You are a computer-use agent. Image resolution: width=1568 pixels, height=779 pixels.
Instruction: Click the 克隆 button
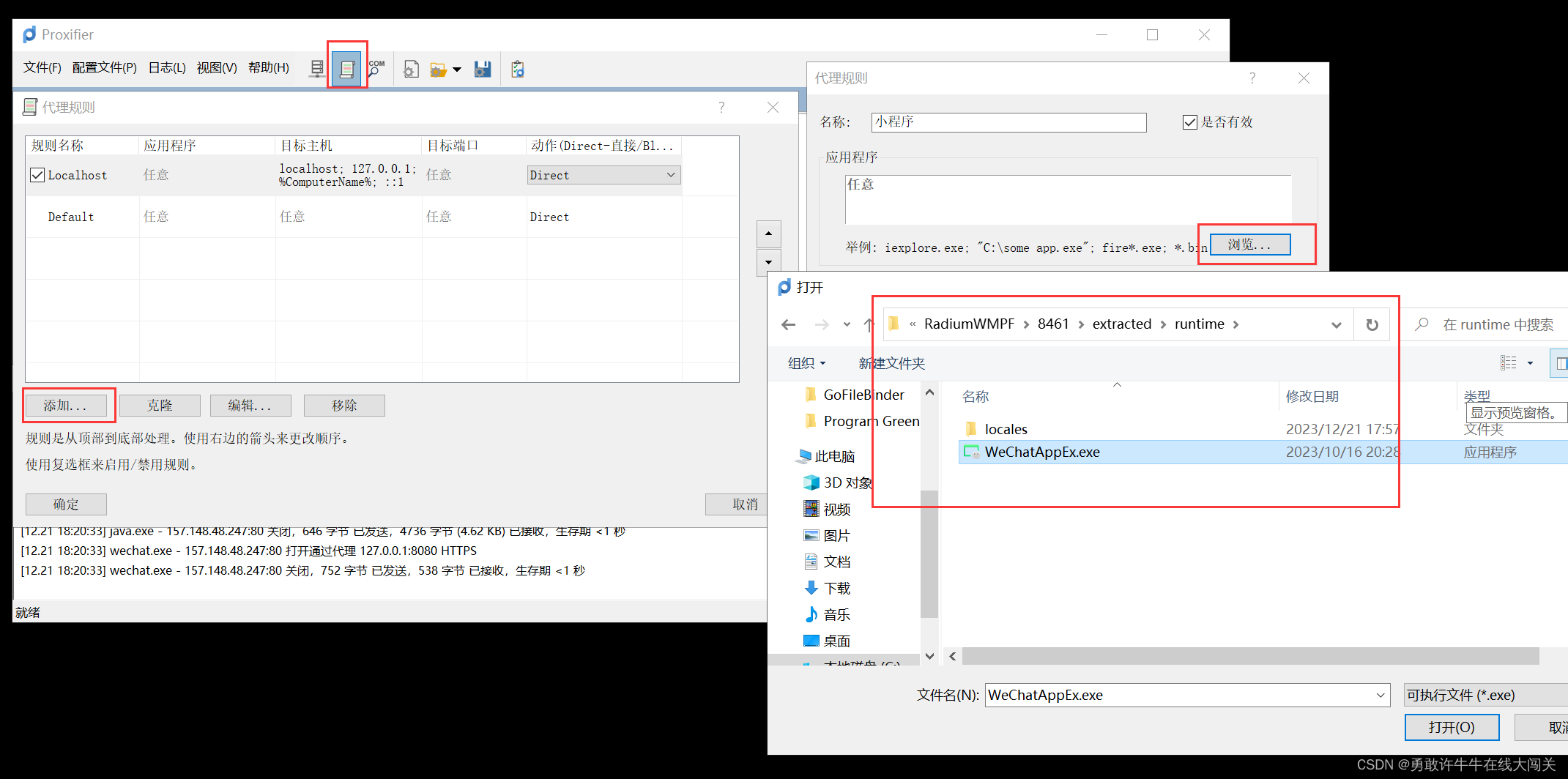[x=160, y=406]
